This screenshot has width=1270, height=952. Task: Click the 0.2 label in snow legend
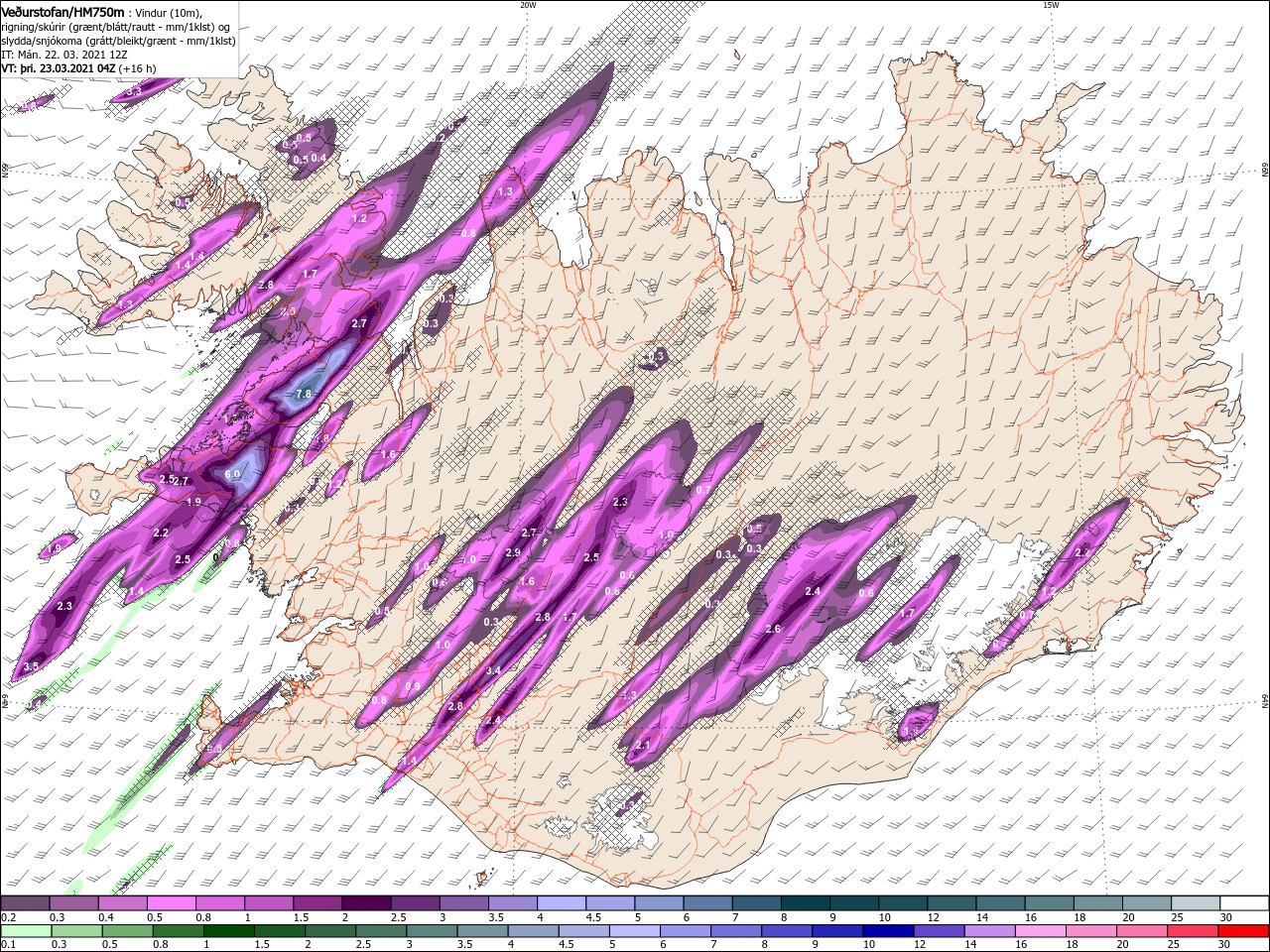coord(8,917)
